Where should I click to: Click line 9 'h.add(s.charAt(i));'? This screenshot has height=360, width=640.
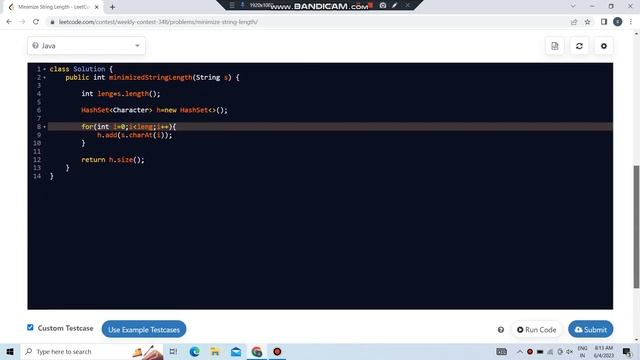[x=134, y=135]
